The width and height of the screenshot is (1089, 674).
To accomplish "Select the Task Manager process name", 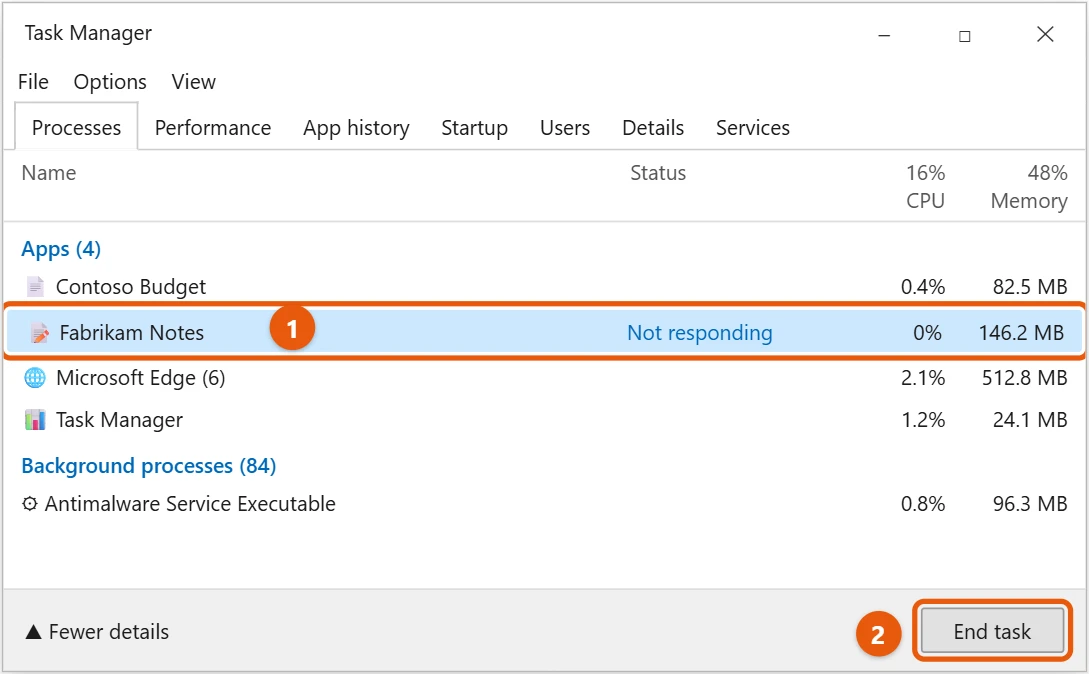I will tap(119, 420).
